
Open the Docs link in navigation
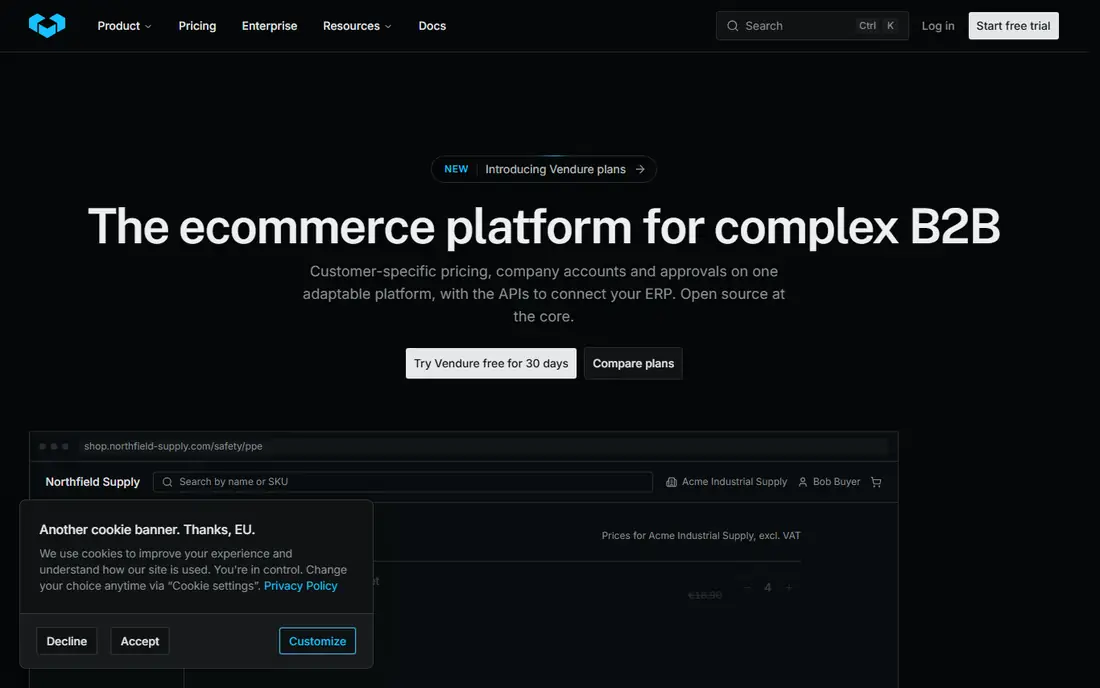pyautogui.click(x=432, y=26)
